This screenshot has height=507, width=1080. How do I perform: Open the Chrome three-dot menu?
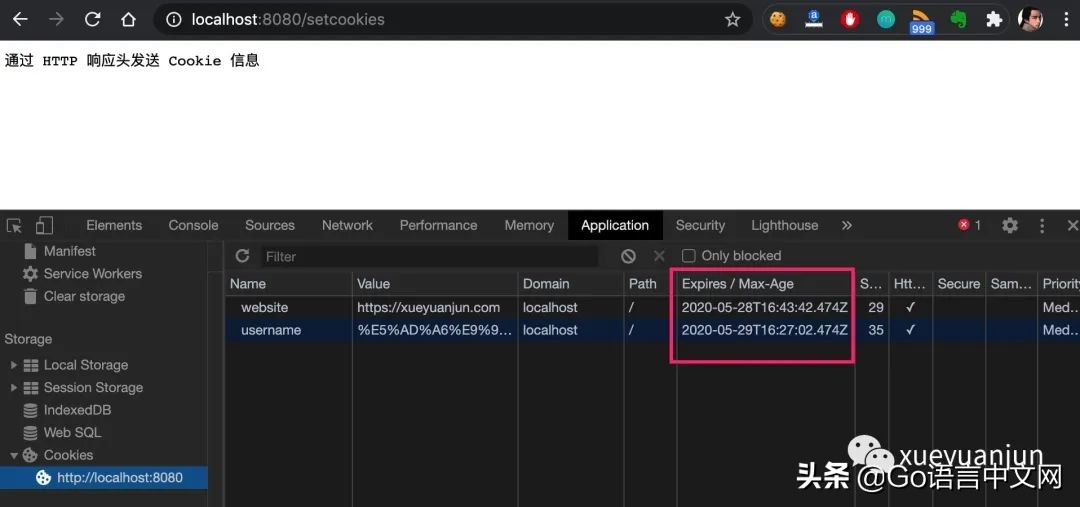point(1066,19)
